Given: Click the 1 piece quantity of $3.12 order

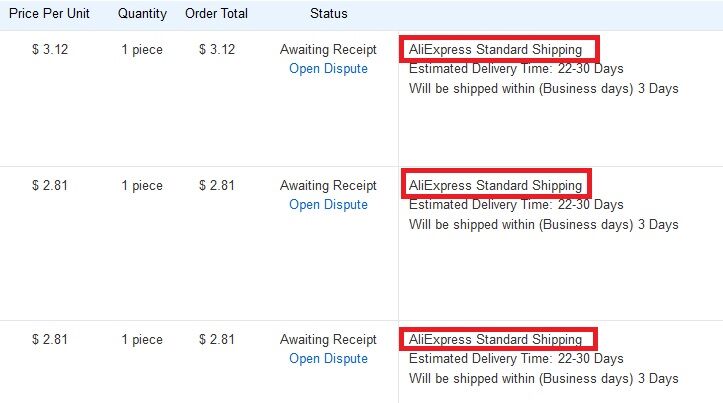Looking at the screenshot, I should click(x=142, y=49).
